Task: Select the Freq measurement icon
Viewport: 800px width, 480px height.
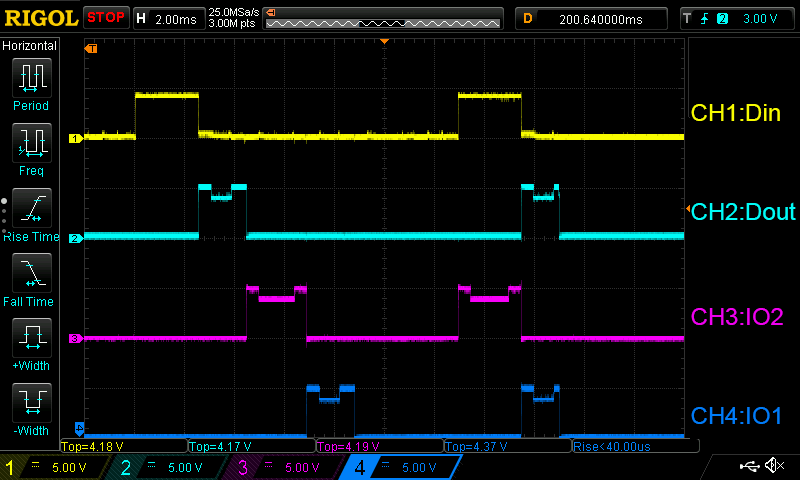Action: pyautogui.click(x=32, y=143)
